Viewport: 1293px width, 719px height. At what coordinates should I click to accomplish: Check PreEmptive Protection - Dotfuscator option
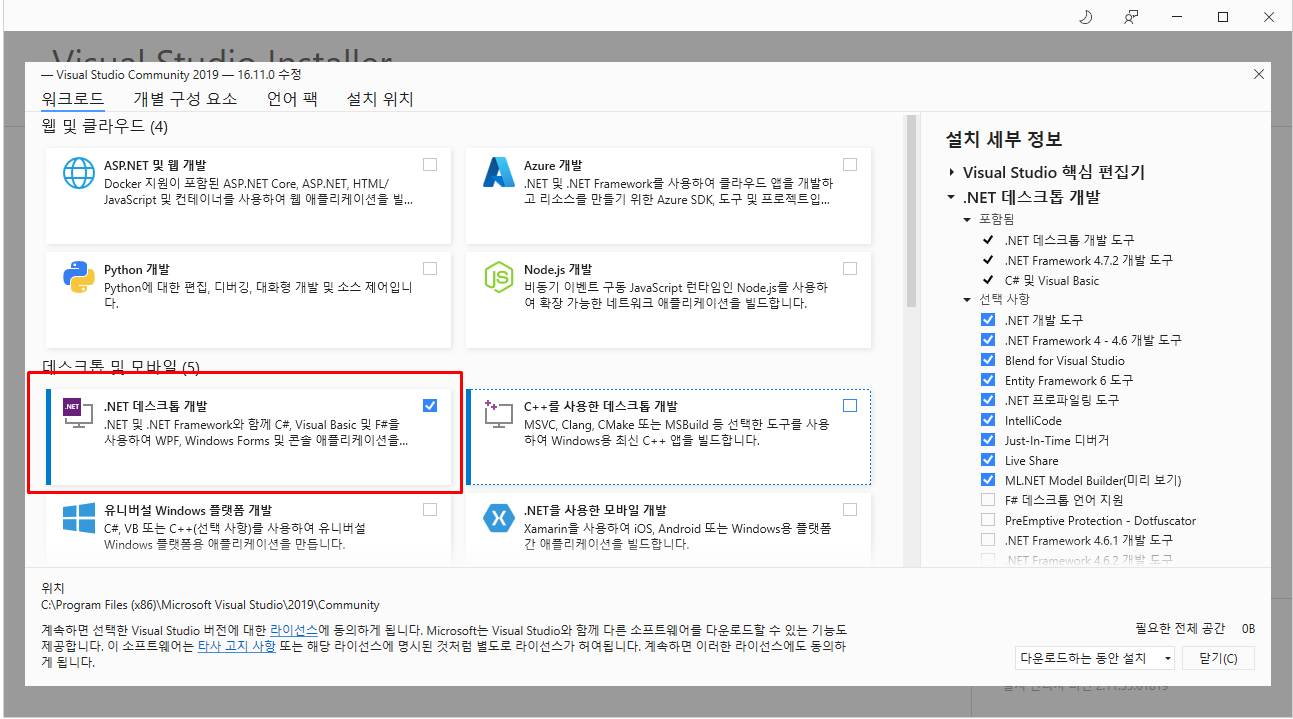pos(988,520)
